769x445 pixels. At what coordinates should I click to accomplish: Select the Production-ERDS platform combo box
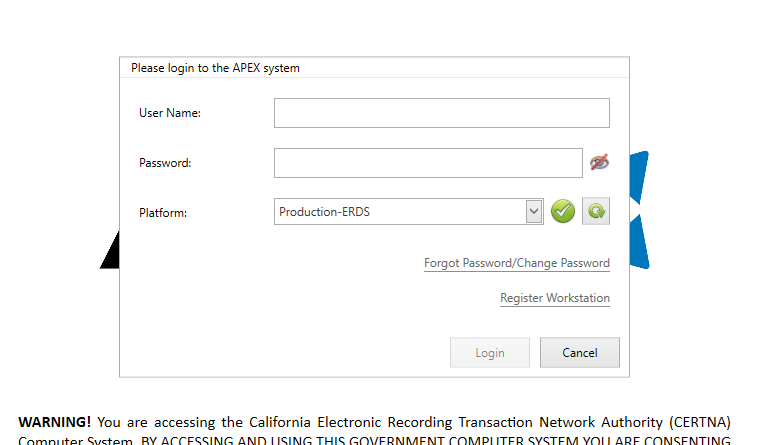(x=400, y=211)
